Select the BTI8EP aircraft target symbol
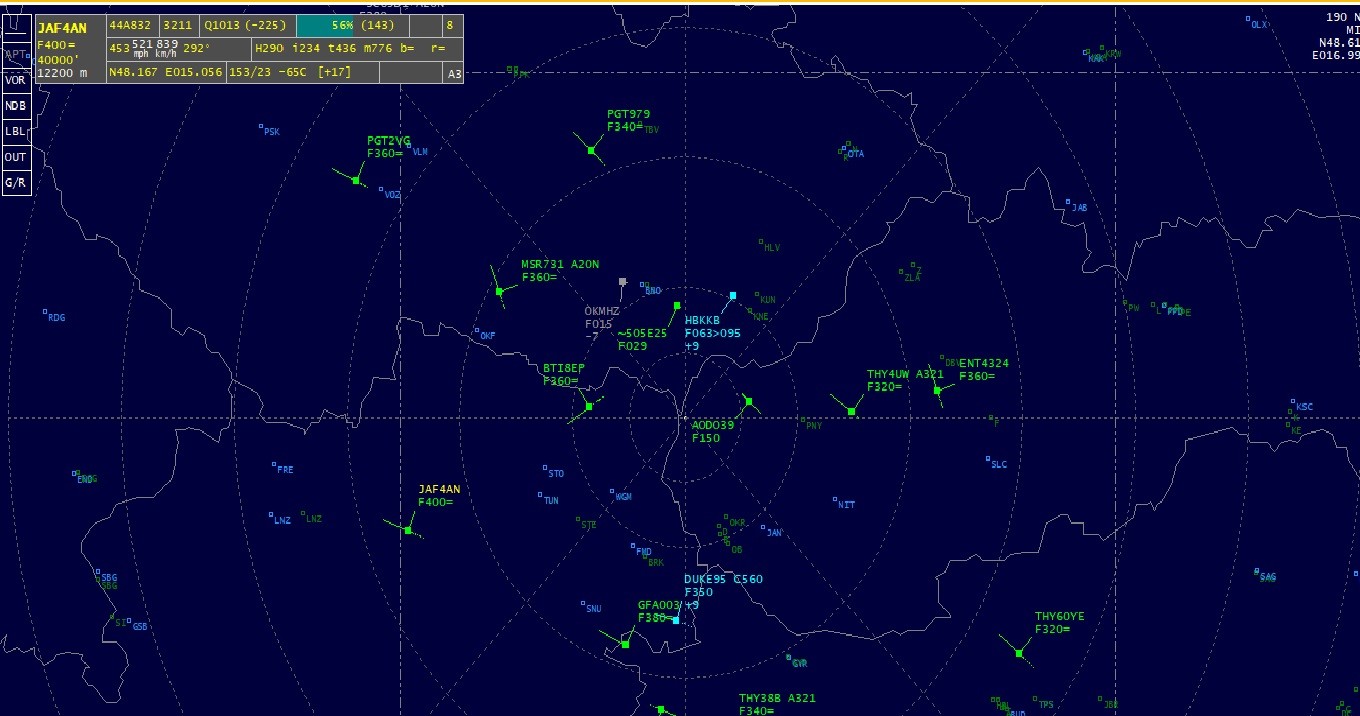The height and width of the screenshot is (716, 1360). coord(589,406)
